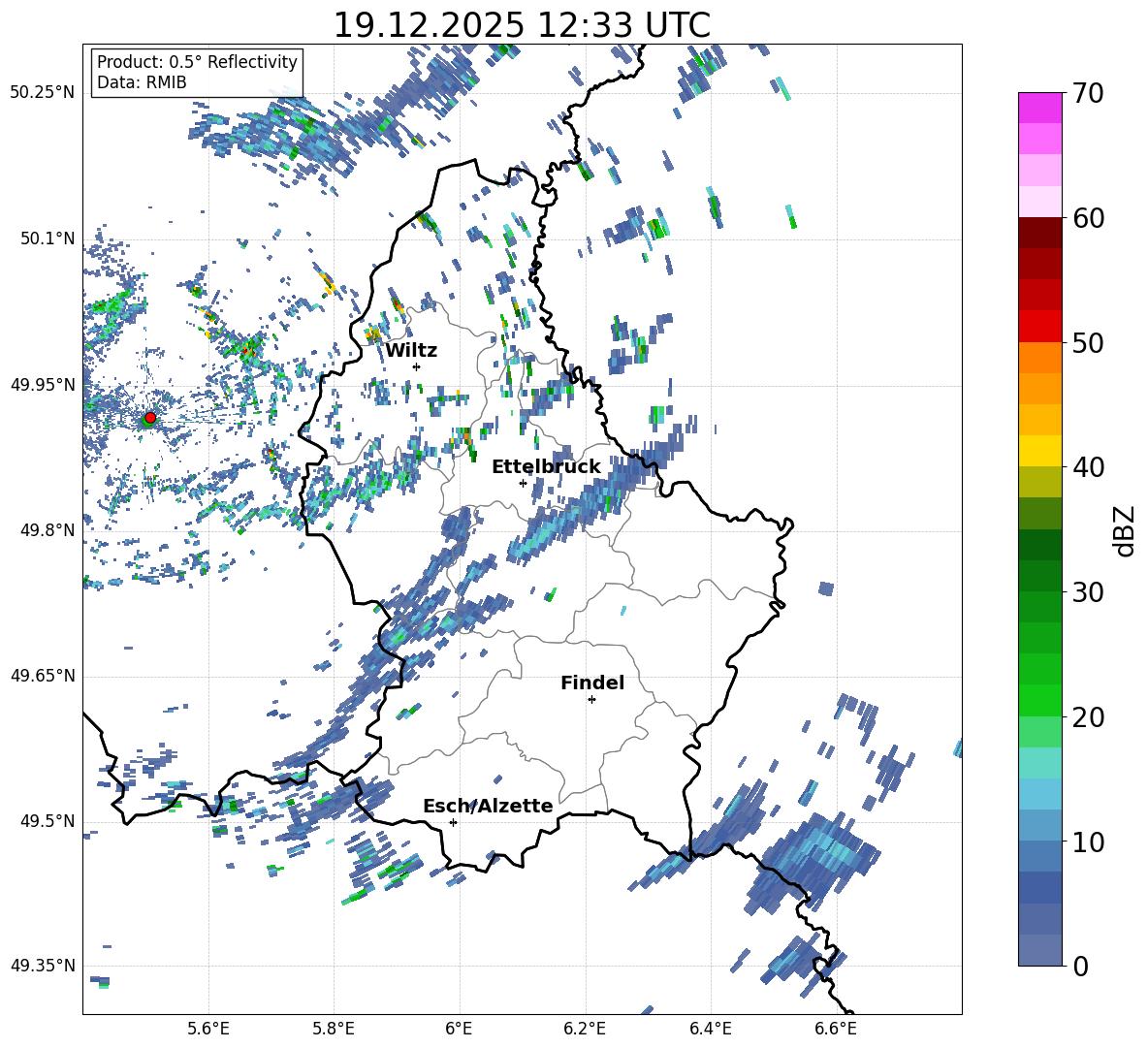Image resolution: width=1148 pixels, height=1048 pixels.
Task: Click the 6.2°E longitude label
Action: [x=585, y=1029]
